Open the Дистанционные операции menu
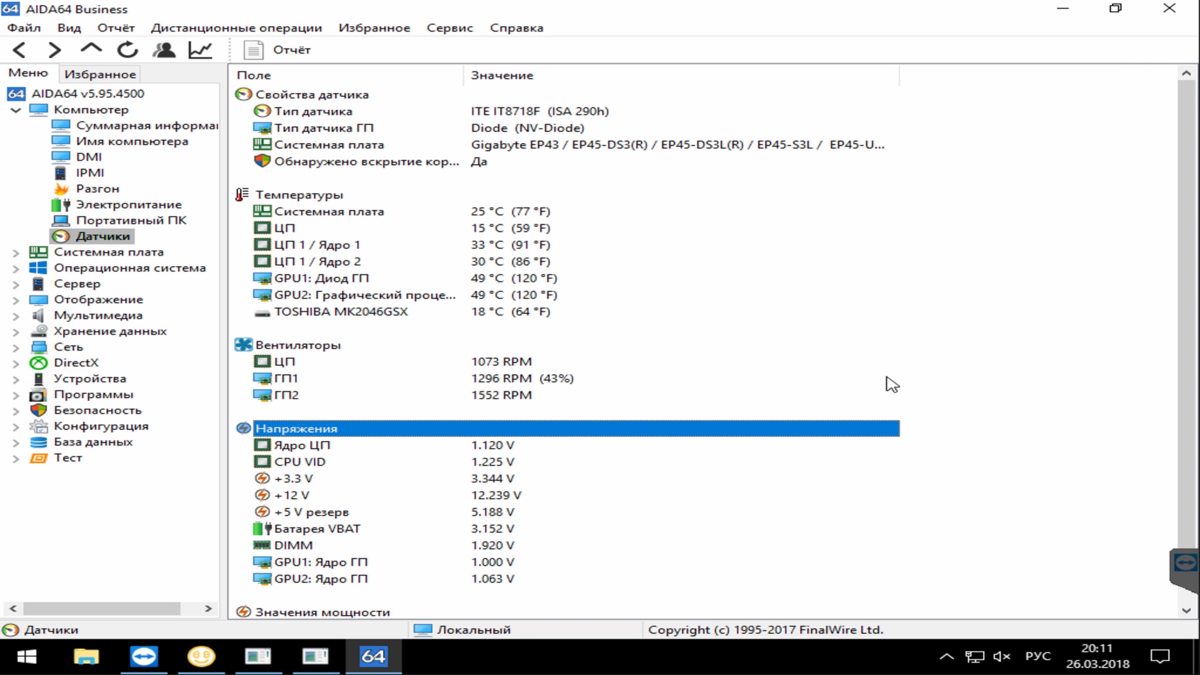 click(x=236, y=28)
